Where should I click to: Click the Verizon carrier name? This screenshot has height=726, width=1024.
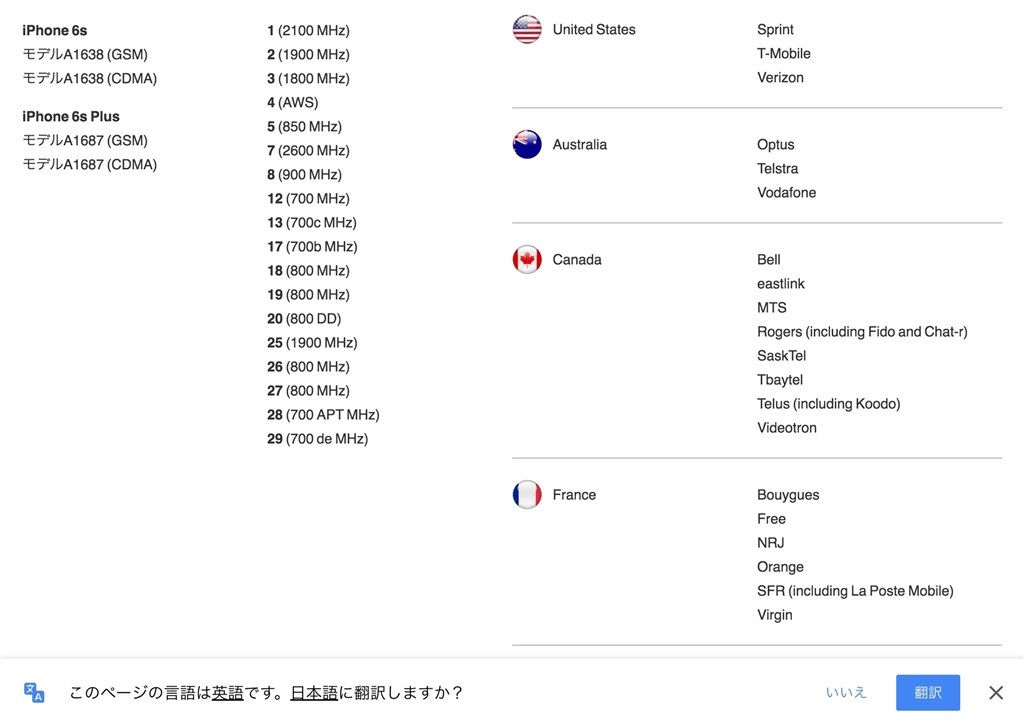coord(780,77)
